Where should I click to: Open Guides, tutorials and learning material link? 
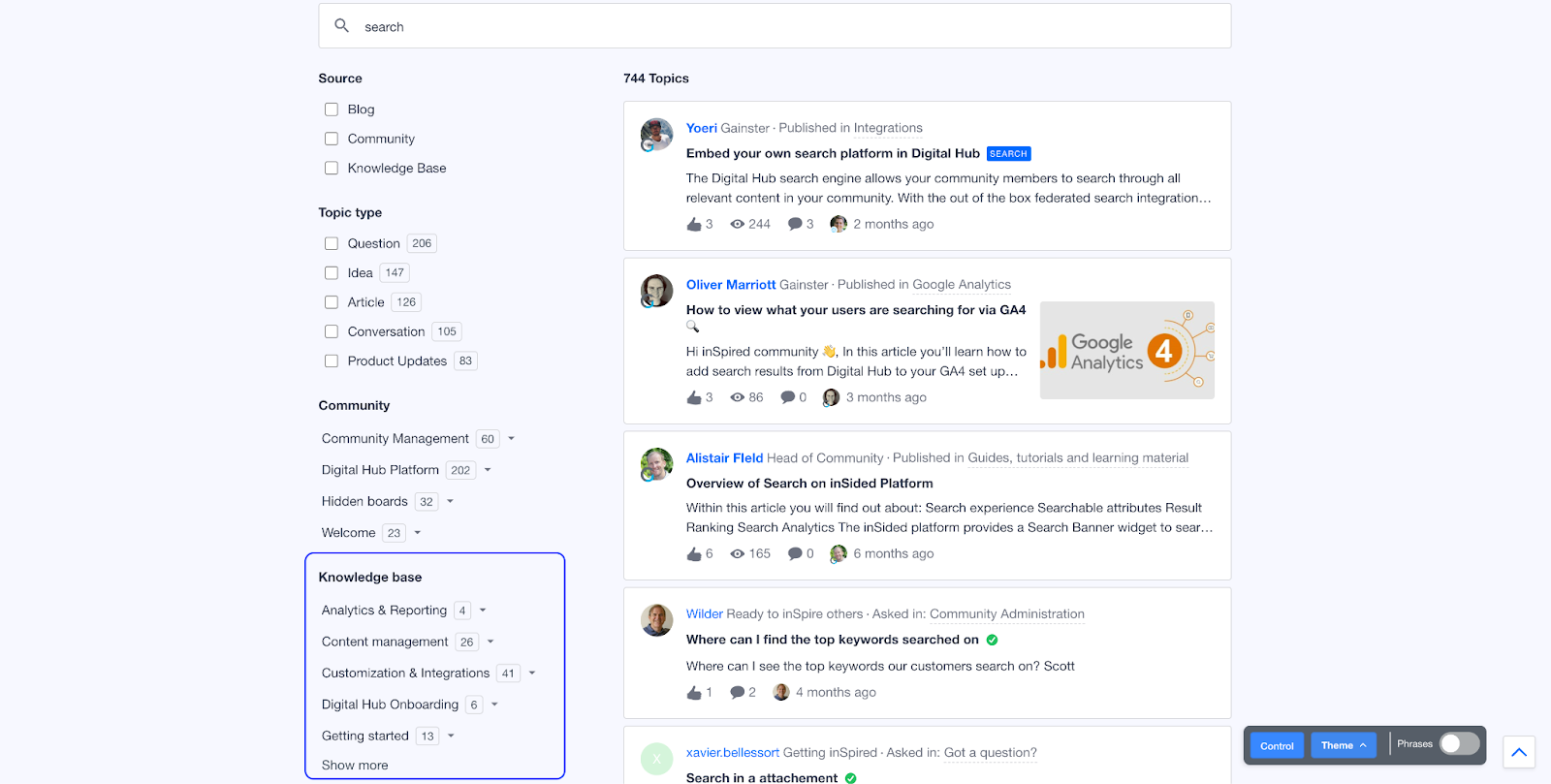1078,458
